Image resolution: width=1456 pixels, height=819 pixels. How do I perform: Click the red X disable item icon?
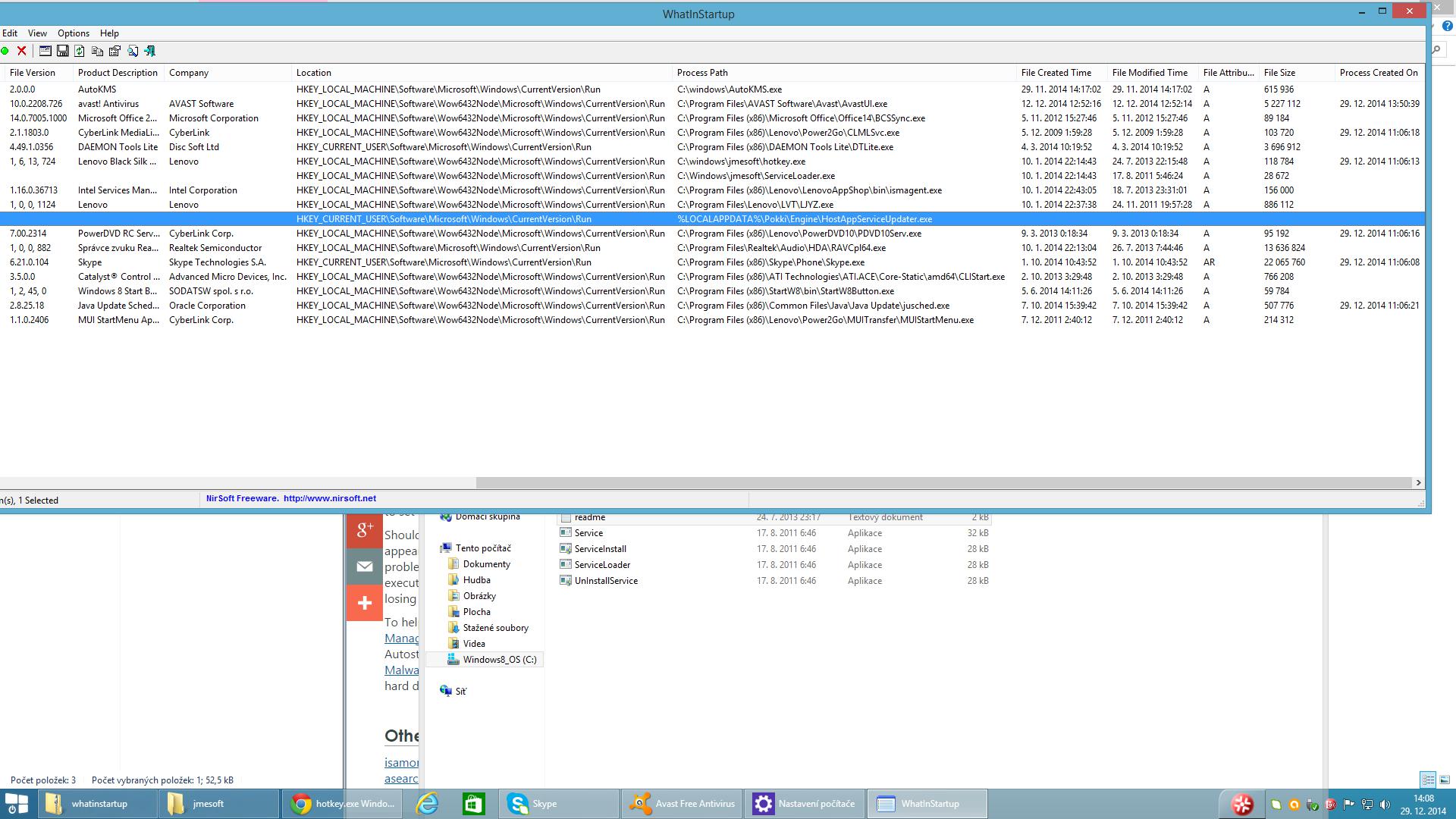coord(22,51)
